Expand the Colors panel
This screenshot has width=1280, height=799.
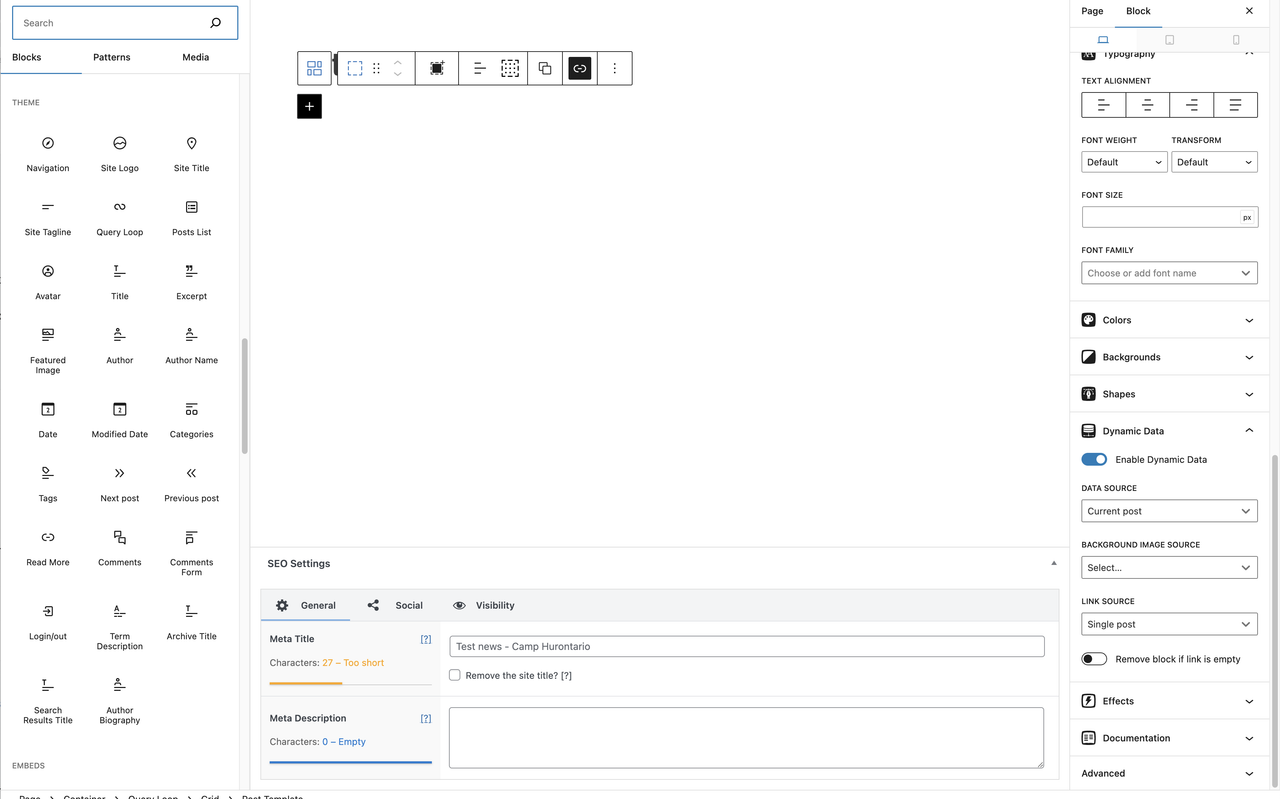coord(1169,320)
